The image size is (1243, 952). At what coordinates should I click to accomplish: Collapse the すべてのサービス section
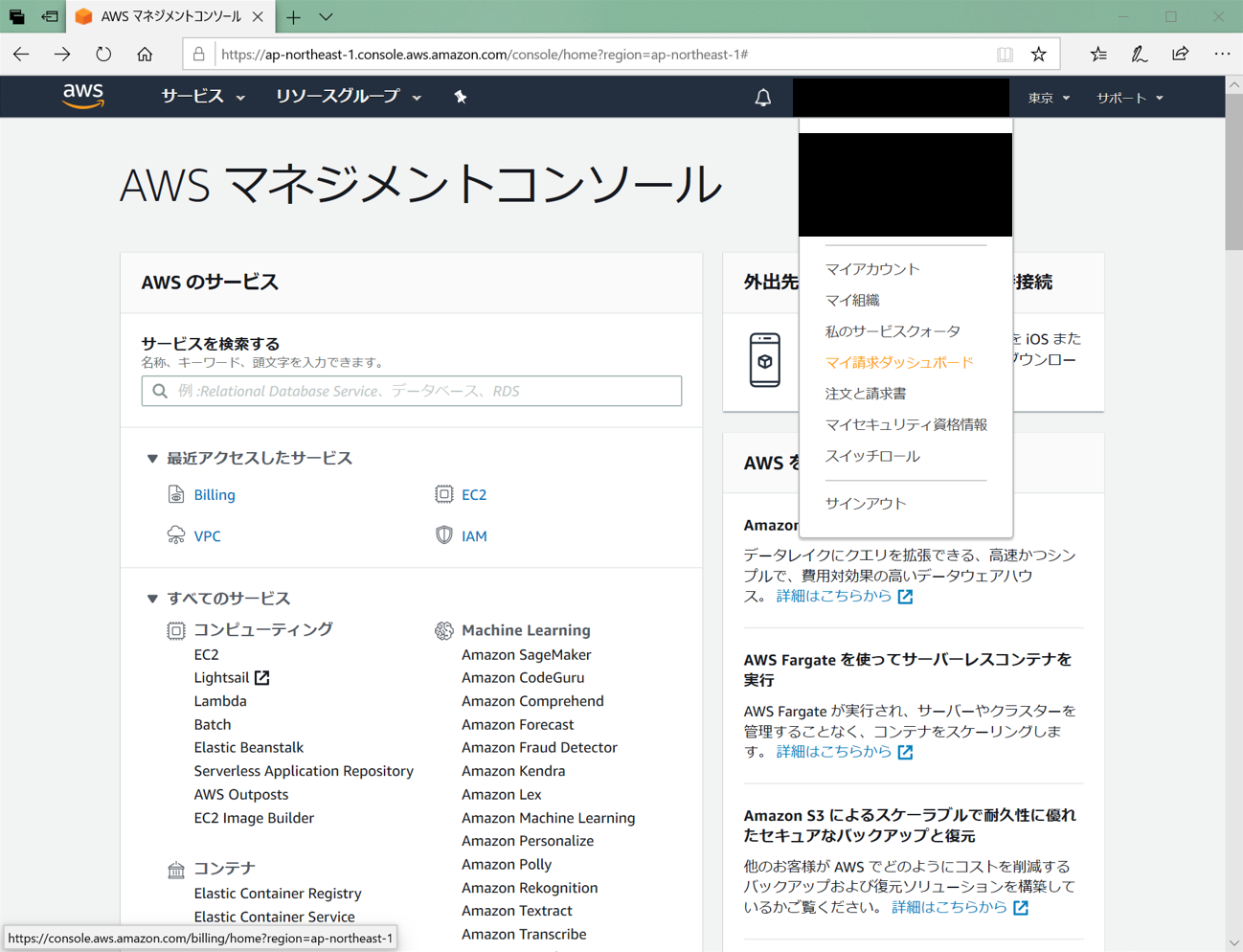[x=152, y=599]
